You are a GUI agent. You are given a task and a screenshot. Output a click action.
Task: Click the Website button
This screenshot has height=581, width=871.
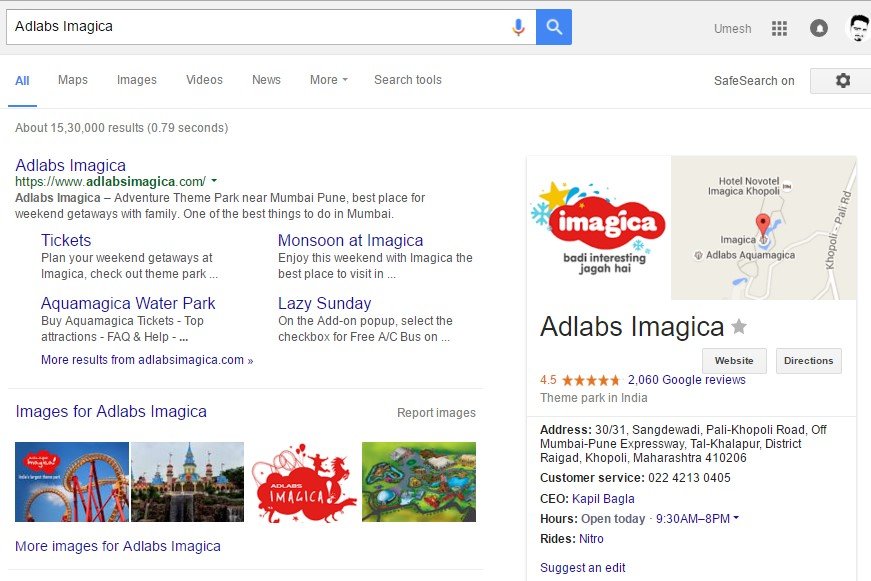click(x=734, y=360)
